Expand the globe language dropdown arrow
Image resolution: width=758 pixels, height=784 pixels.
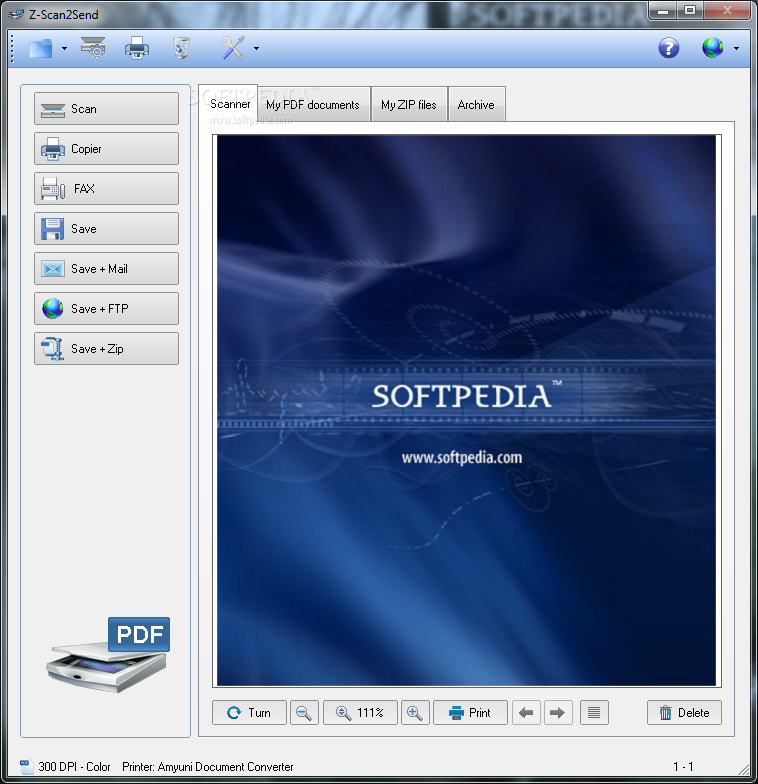[x=736, y=48]
